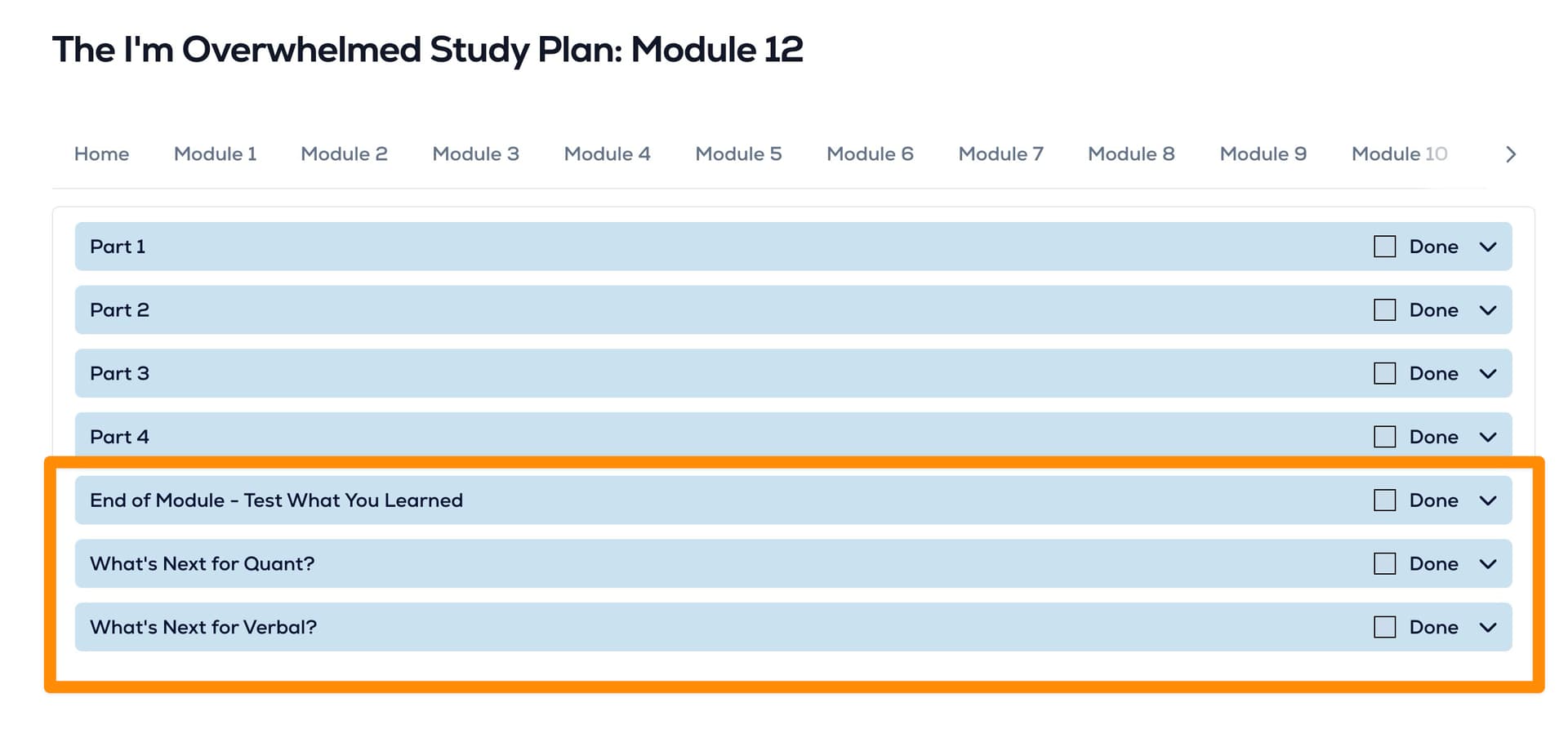Expand the Part 1 section chevron
1568x738 pixels.
coord(1488,247)
